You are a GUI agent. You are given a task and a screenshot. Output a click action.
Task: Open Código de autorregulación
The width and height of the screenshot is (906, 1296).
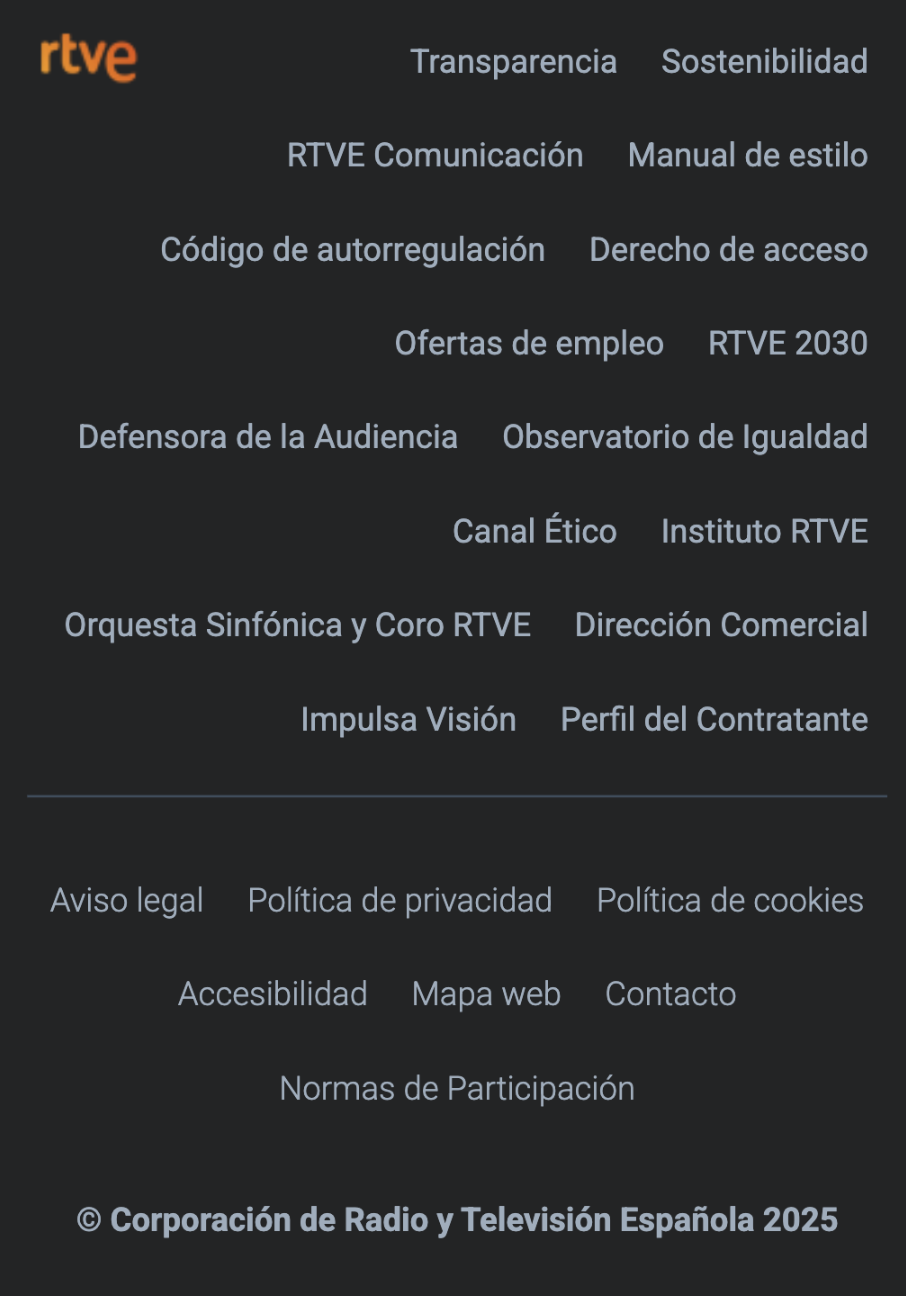(x=353, y=250)
